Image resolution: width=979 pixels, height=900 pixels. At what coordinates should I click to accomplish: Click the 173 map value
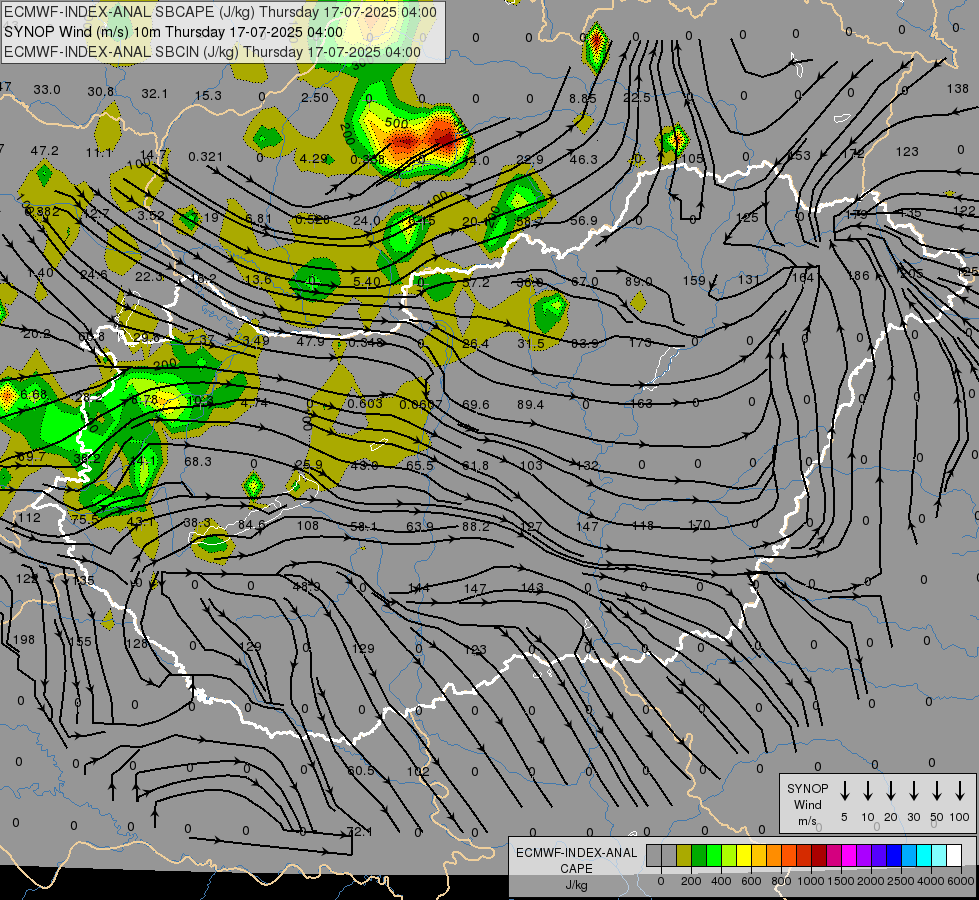tap(640, 342)
